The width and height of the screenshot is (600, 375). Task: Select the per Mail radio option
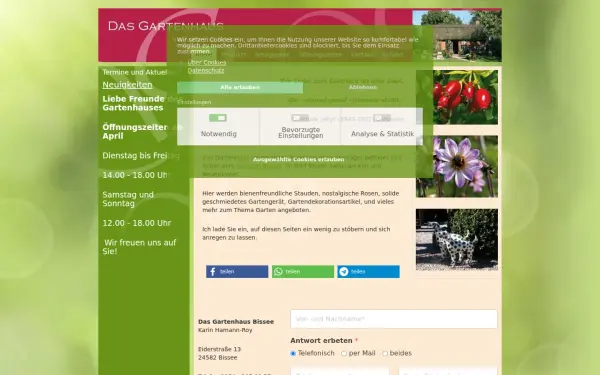coord(344,354)
